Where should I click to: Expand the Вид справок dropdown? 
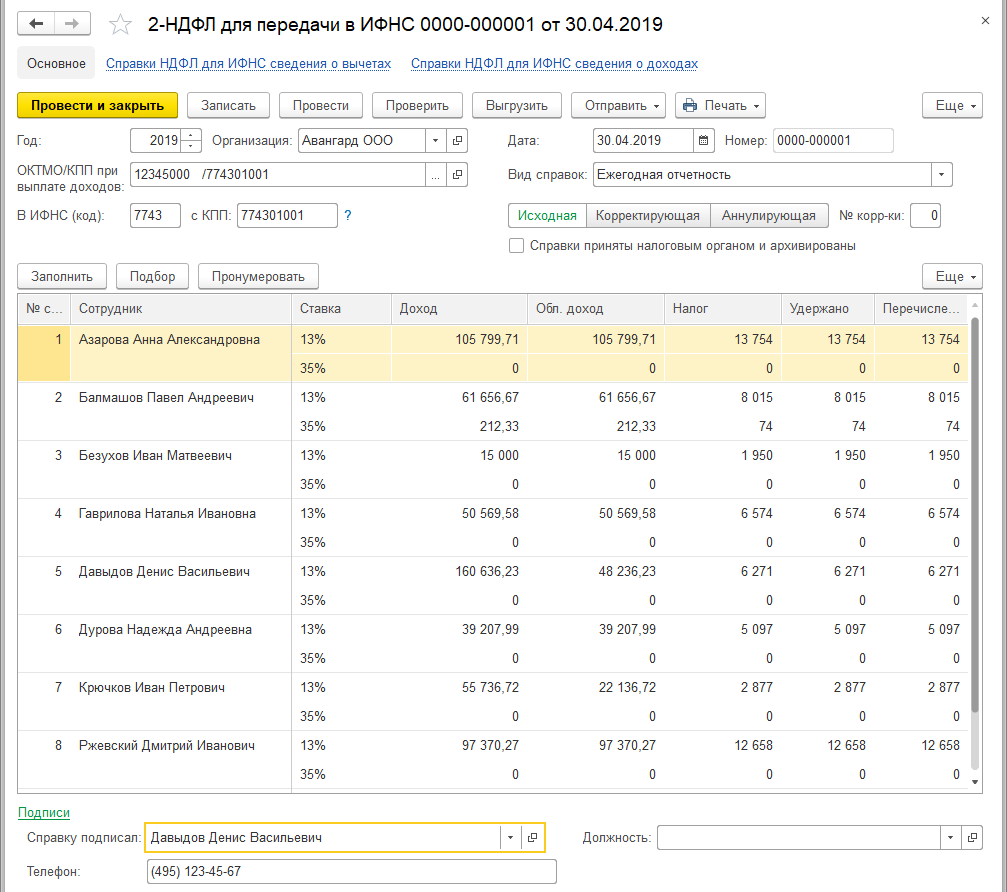[x=941, y=175]
